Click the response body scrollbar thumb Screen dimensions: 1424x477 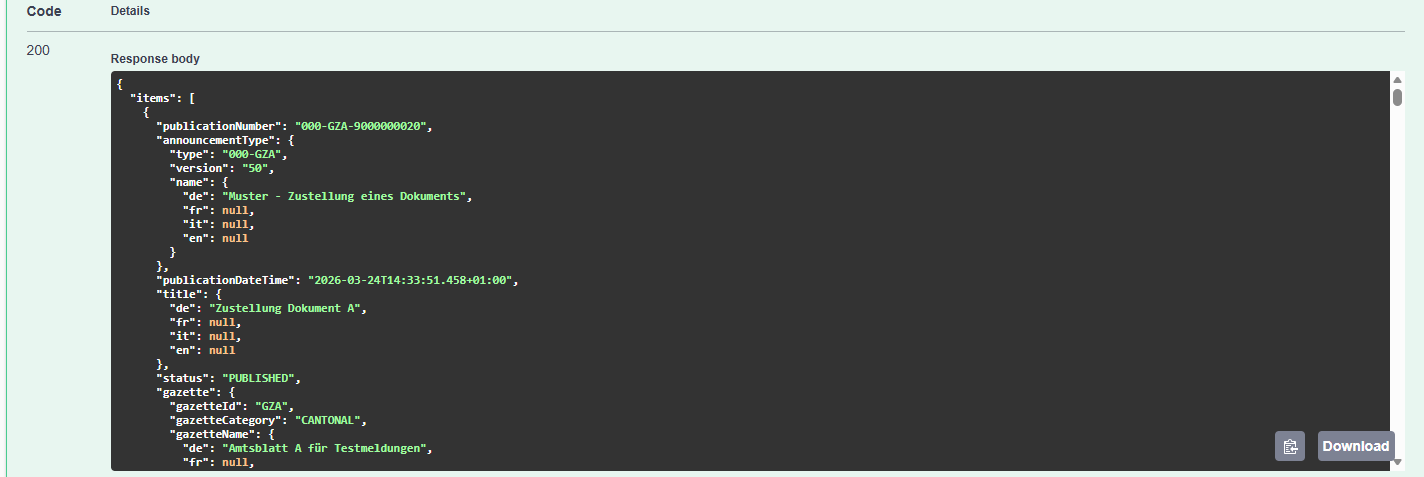tap(1398, 97)
